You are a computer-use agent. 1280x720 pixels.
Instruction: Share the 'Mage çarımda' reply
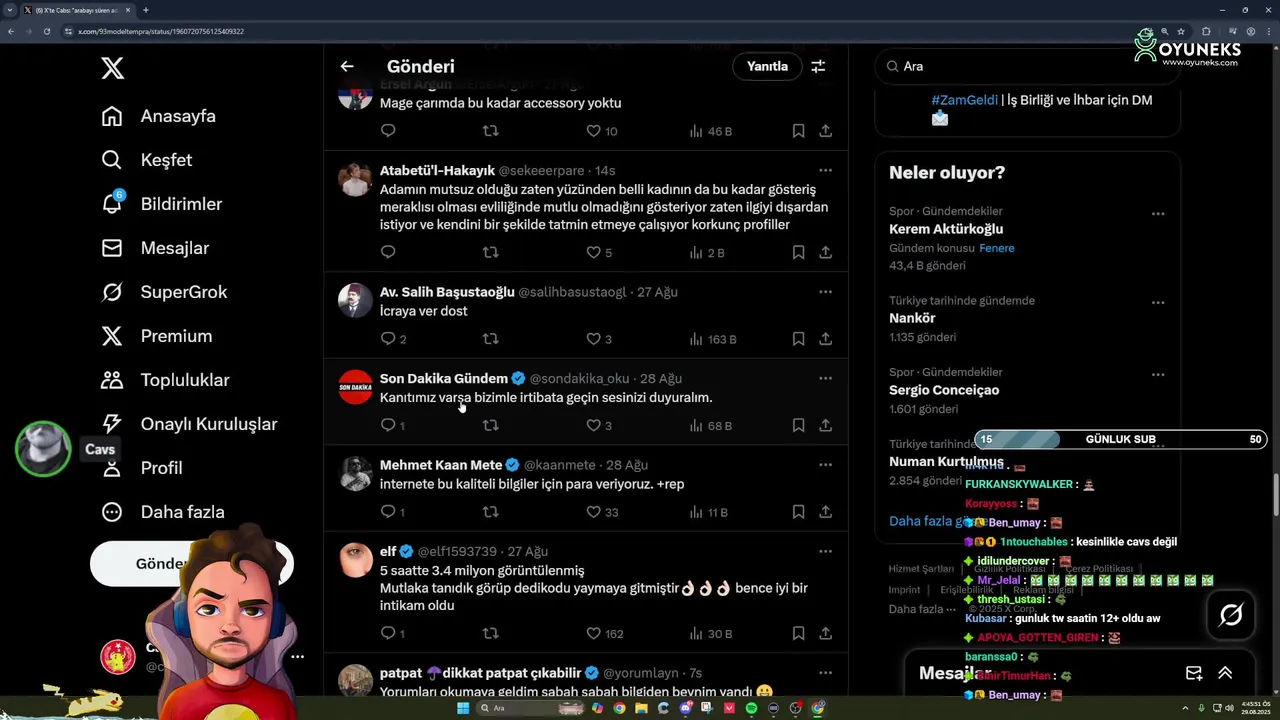[826, 131]
